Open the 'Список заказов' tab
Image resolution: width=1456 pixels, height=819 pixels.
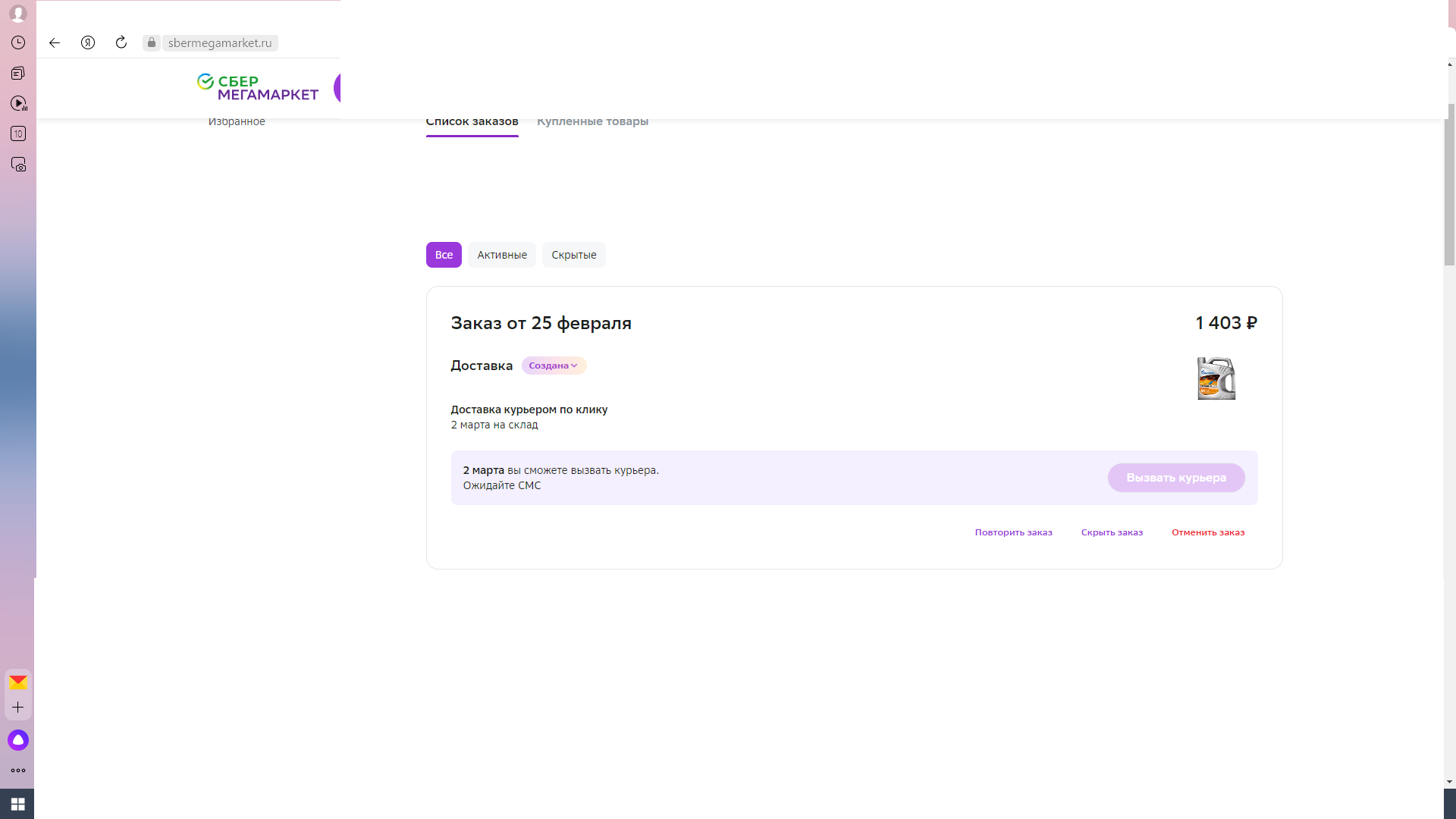click(x=472, y=122)
